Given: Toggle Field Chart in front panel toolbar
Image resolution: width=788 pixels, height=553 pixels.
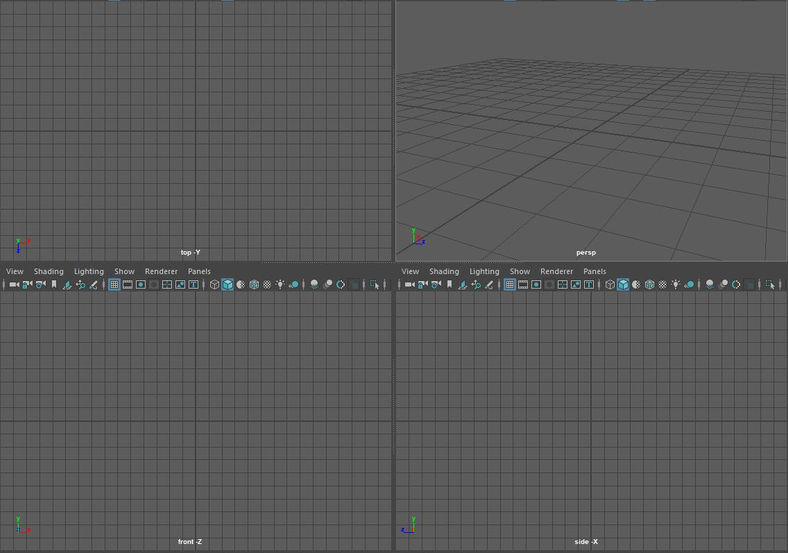Looking at the screenshot, I should coord(167,285).
